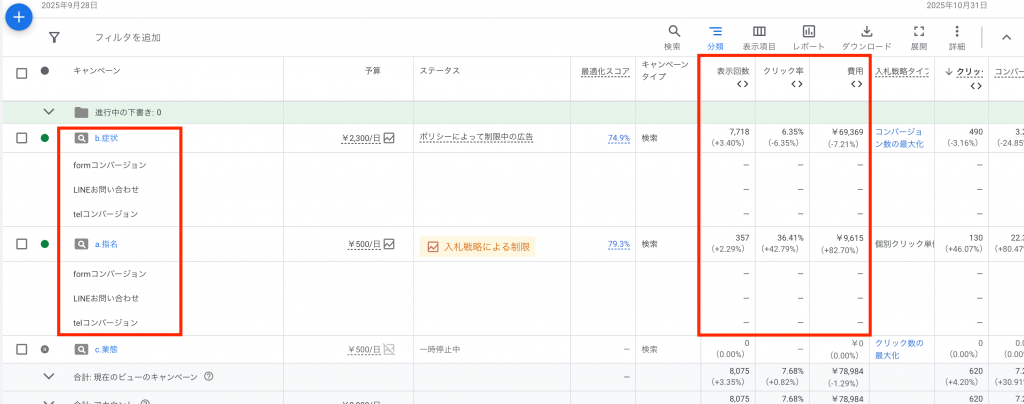Open the segment (分類) icon
Viewport: 1024px width, 404px height.
tap(715, 32)
